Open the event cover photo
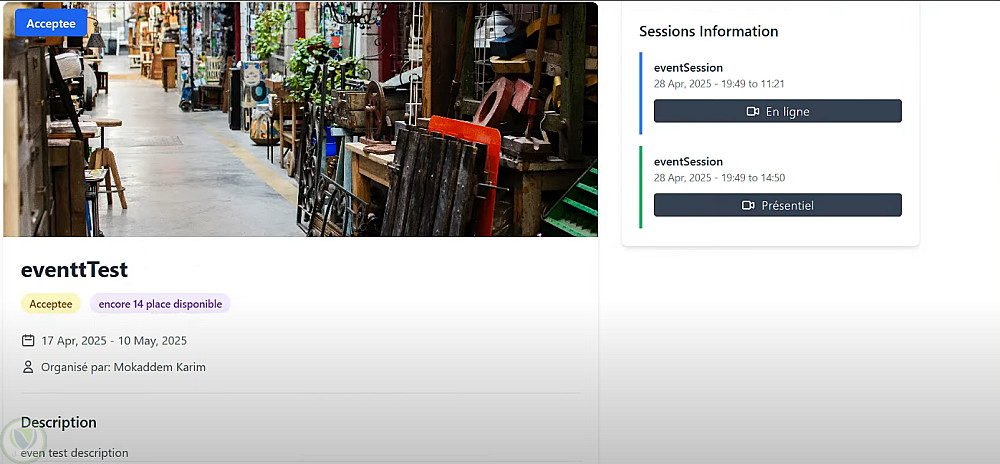Image resolution: width=1000 pixels, height=464 pixels. tap(300, 119)
